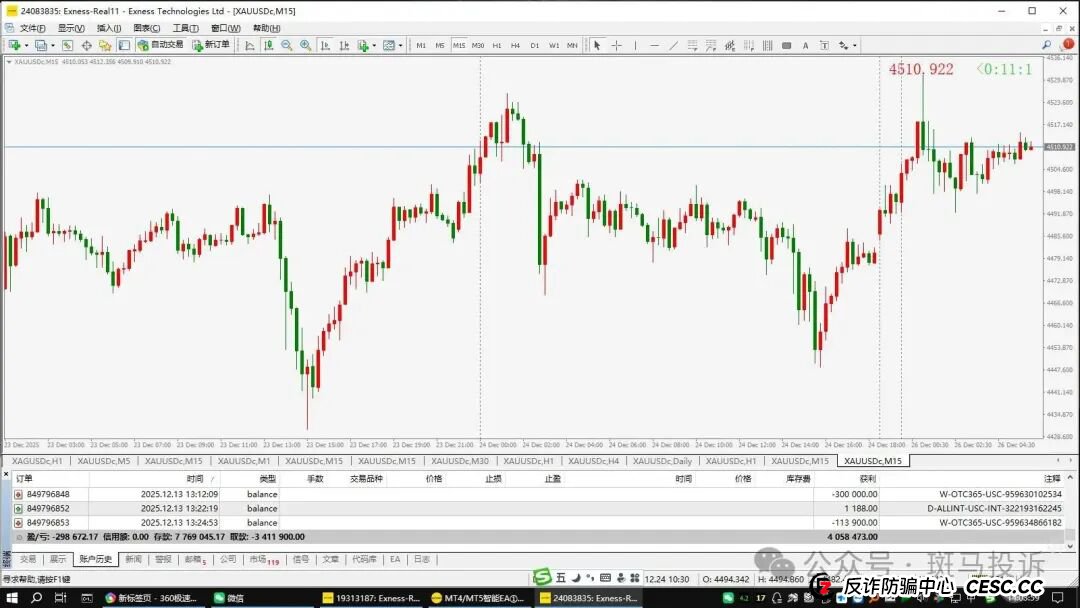Screen dimensions: 1080x608
Task: Expand the new chart dropdown arrow
Action: pyautogui.click(x=24, y=45)
